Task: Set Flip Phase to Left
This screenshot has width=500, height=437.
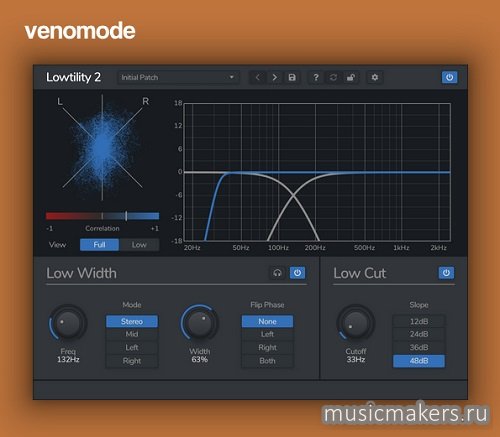Action: (x=267, y=334)
